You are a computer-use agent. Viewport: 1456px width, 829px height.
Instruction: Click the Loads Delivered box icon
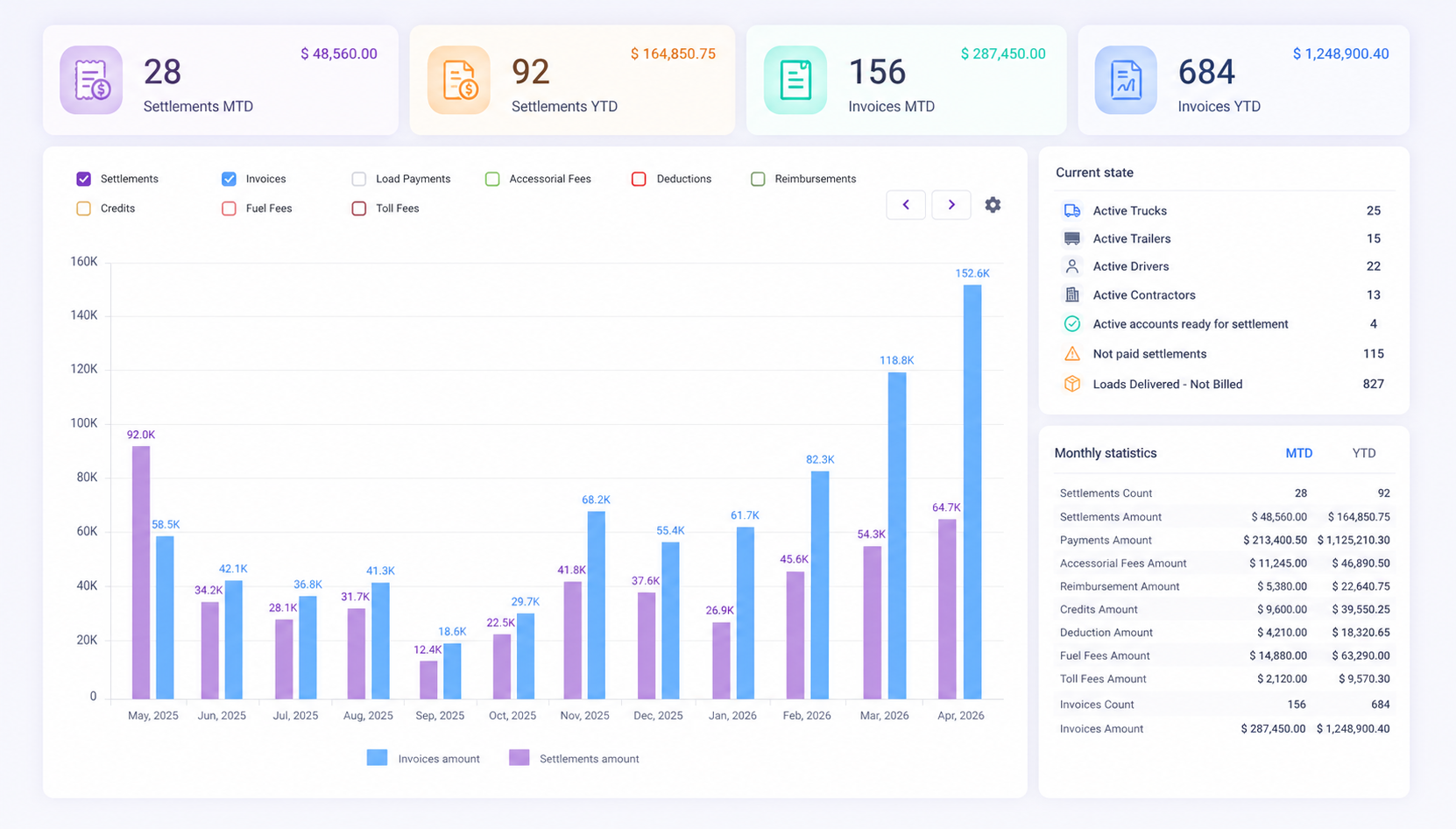tap(1072, 384)
